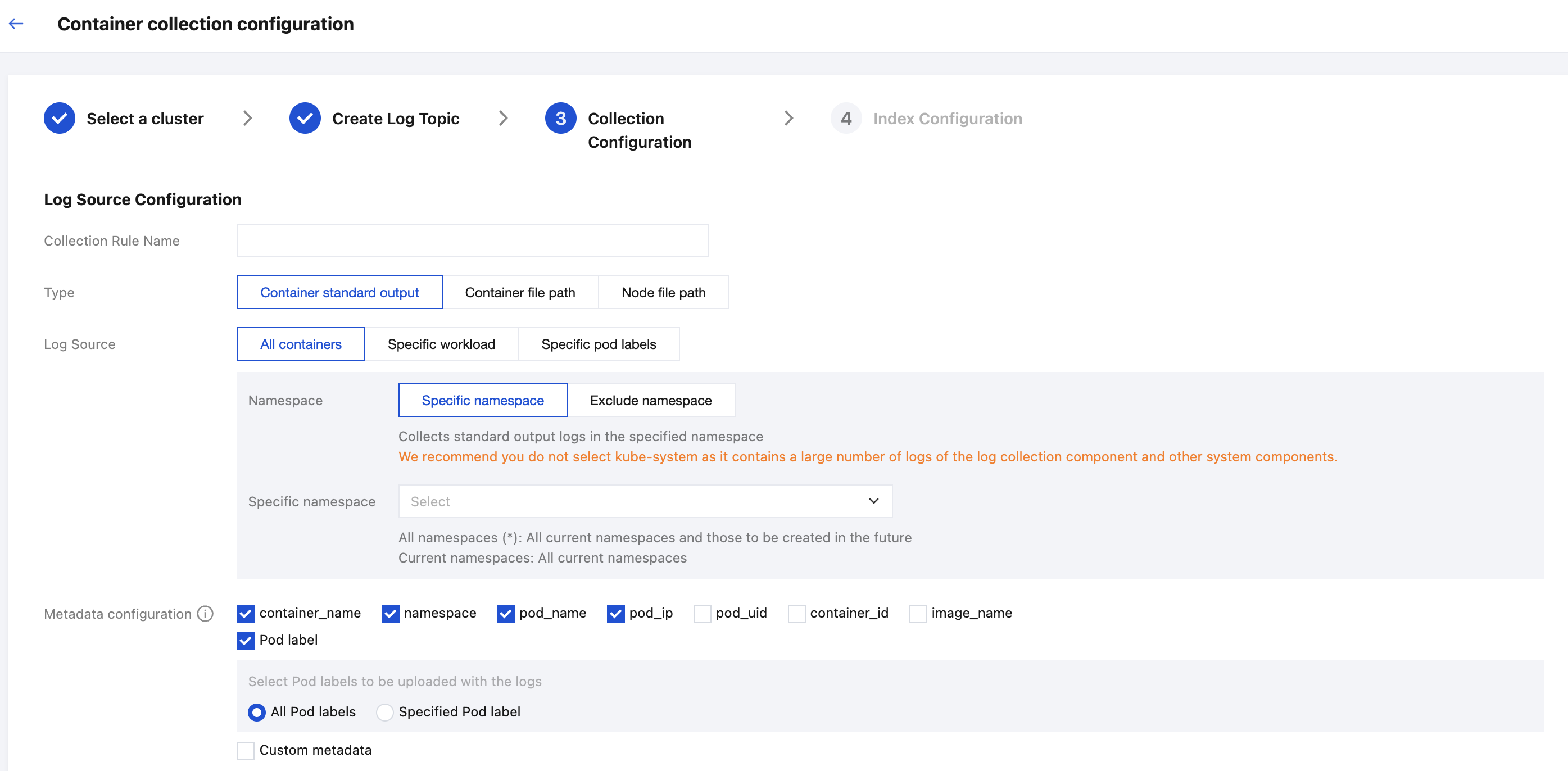Select the Specified Pod label radio
Screen dimensions: 1568x771
(x=385, y=712)
